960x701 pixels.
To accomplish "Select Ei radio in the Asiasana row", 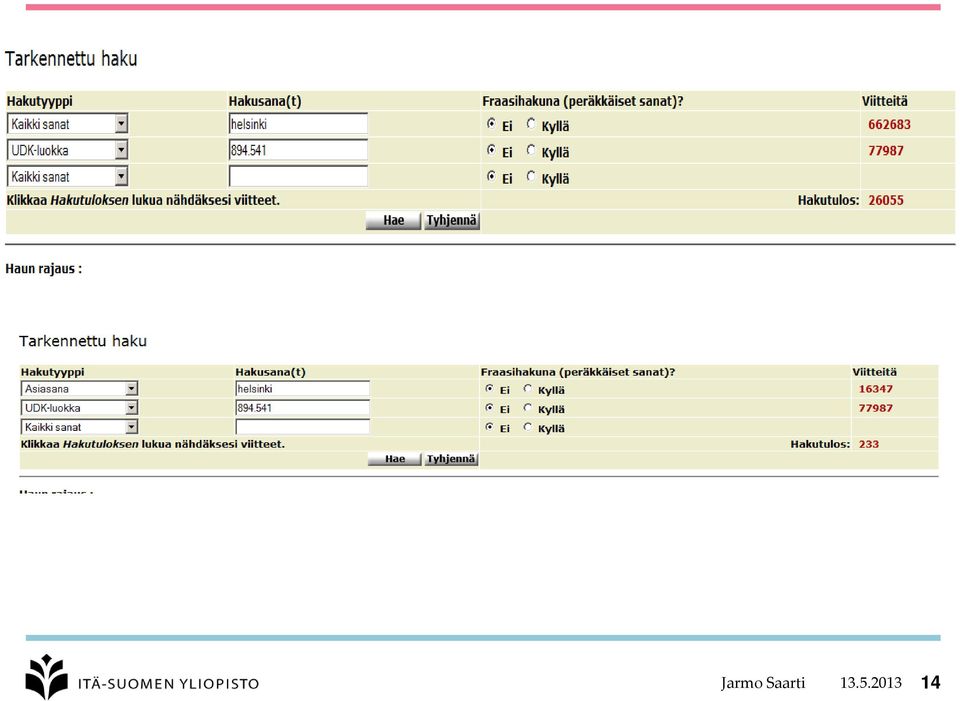I will click(489, 388).
